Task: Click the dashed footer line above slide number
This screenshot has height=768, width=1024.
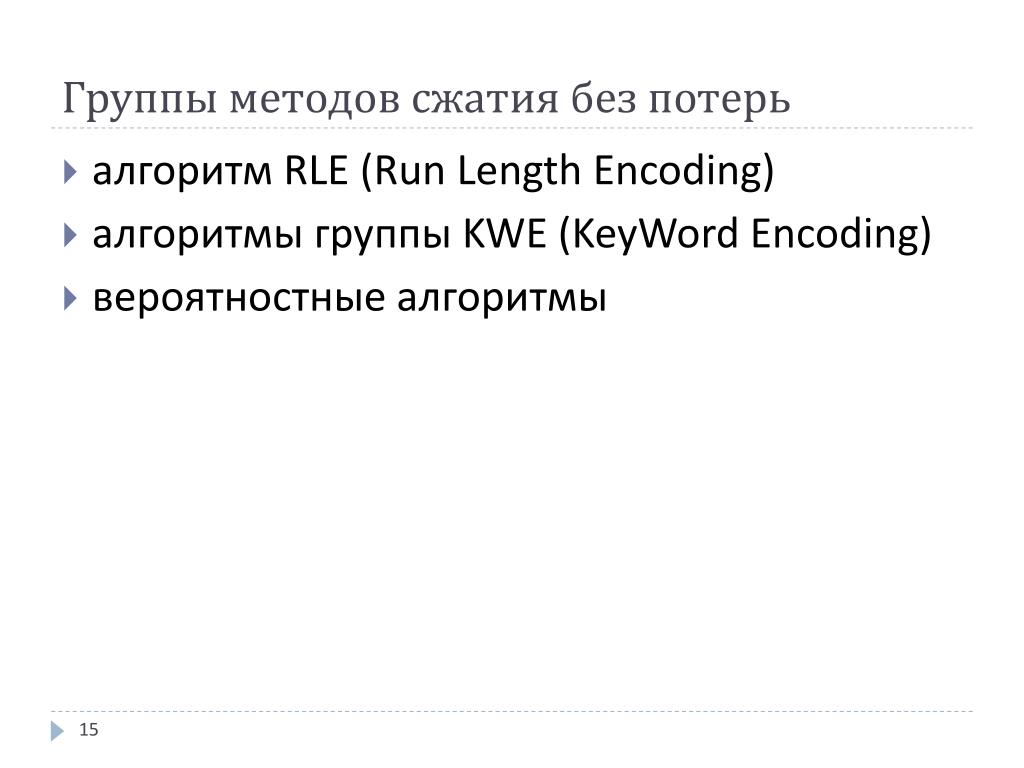Action: 512,712
